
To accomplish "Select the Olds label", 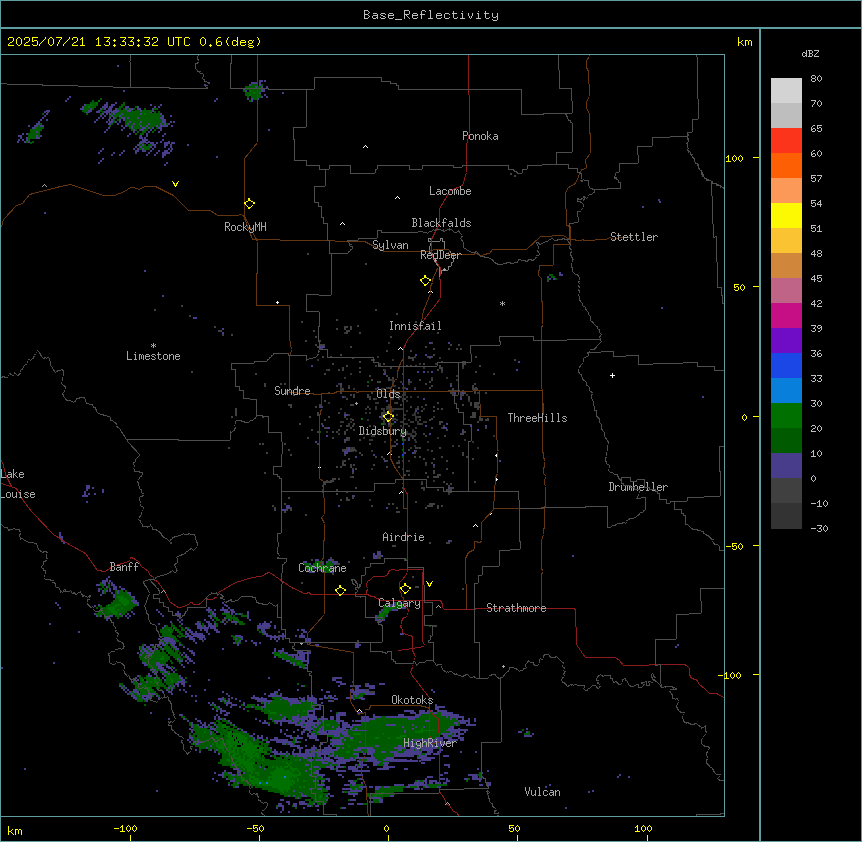I will coord(388,394).
